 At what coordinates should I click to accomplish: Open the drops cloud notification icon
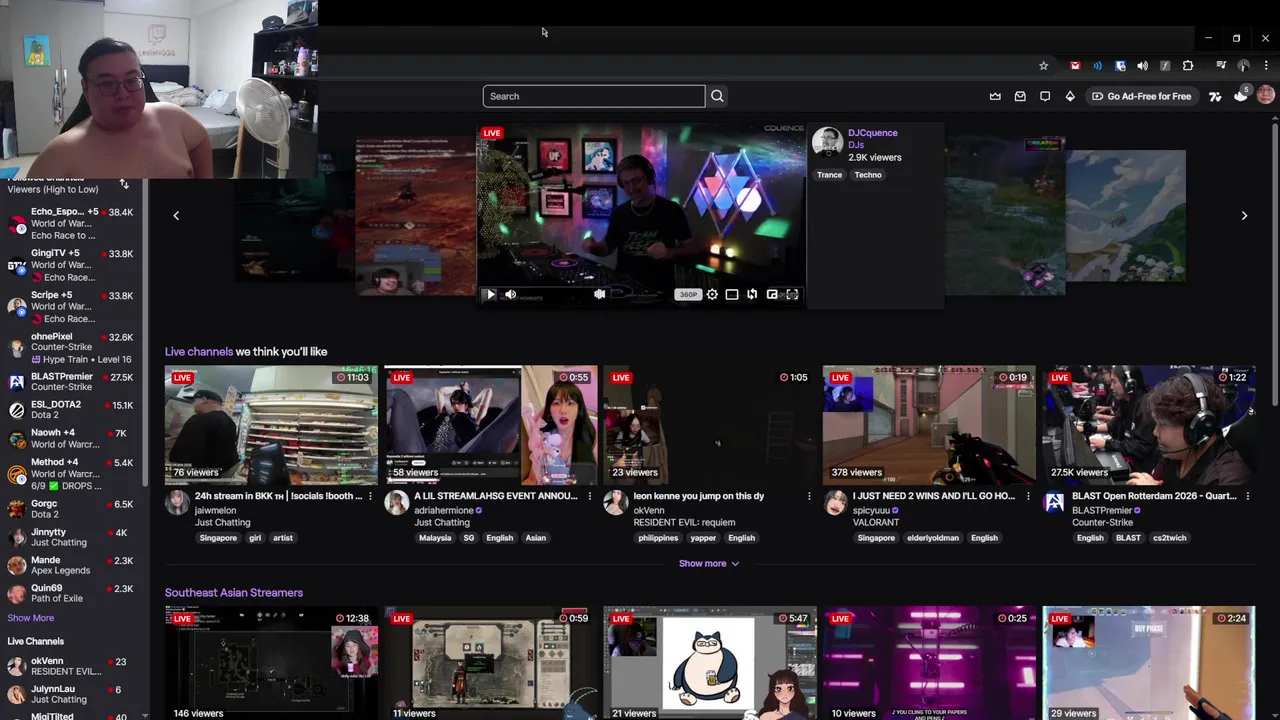(1241, 95)
